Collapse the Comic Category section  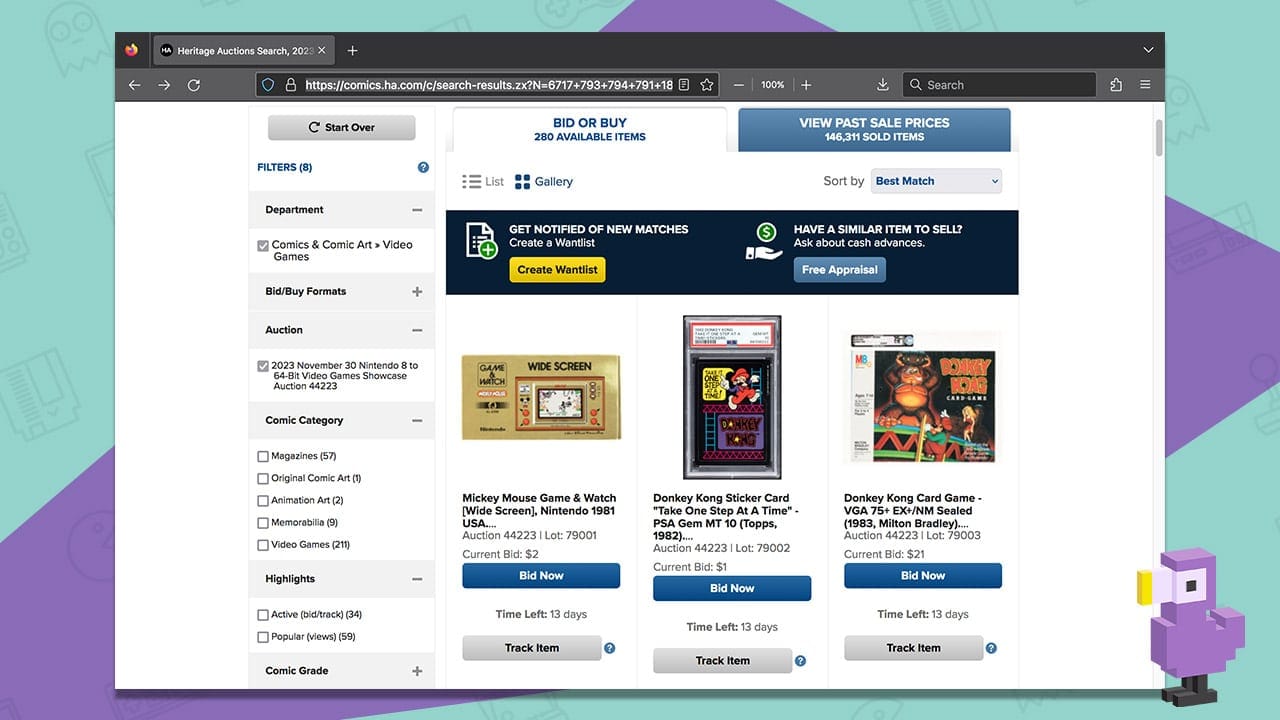[x=417, y=421]
